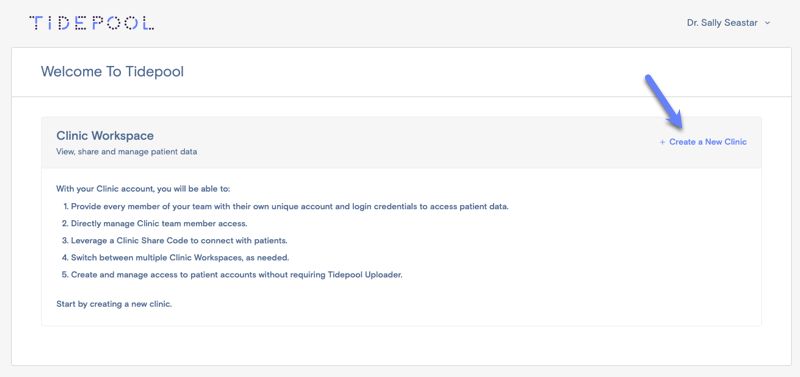Screen dimensions: 800x377
Task: Click the Create a New Clinic link
Action: (703, 142)
